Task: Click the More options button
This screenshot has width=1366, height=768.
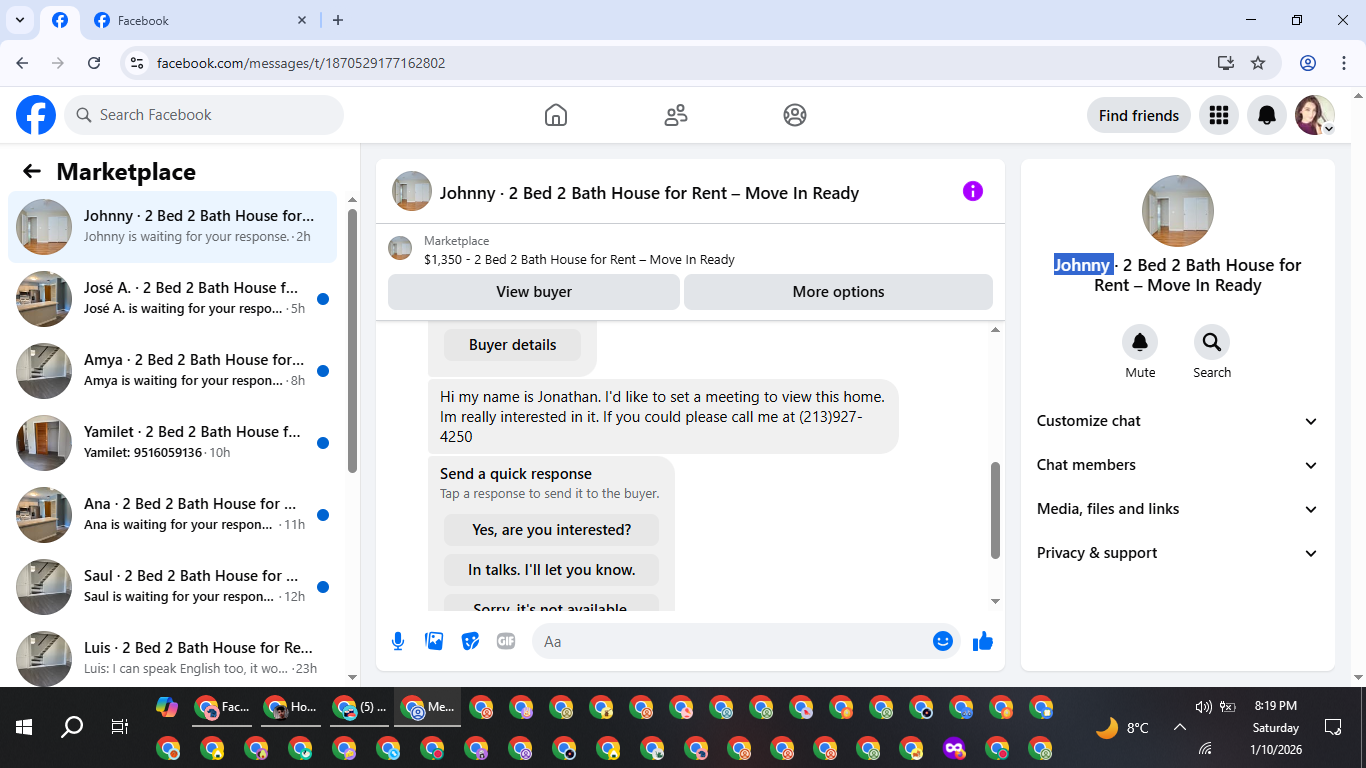Action: point(838,292)
